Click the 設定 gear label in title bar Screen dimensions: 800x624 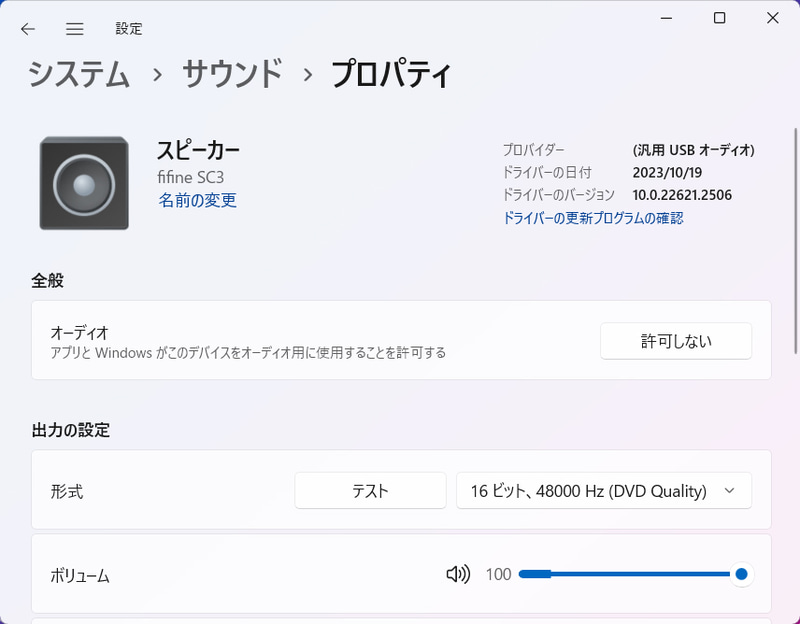click(126, 29)
